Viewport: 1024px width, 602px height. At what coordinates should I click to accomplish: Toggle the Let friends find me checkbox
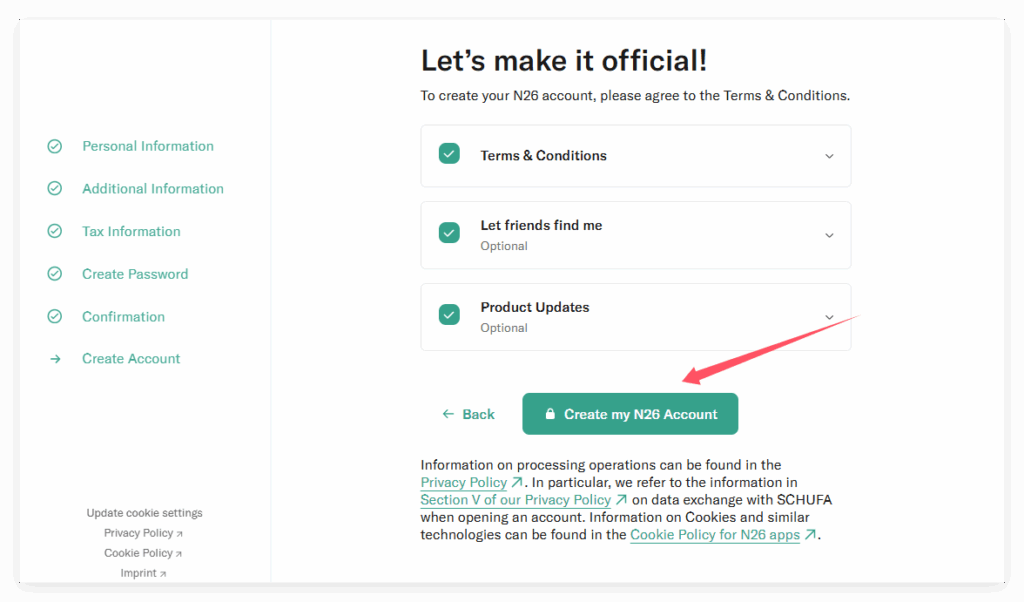coord(449,232)
